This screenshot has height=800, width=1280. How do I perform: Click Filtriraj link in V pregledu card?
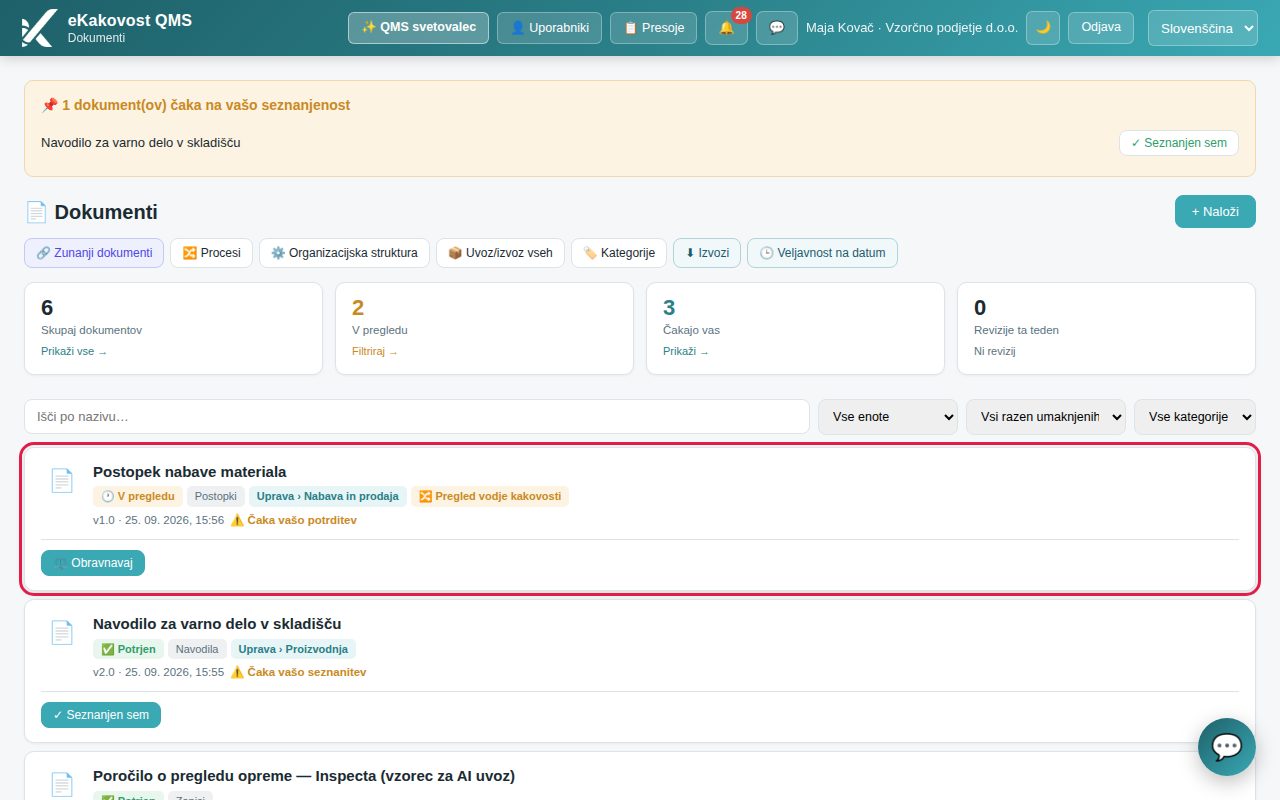point(375,352)
